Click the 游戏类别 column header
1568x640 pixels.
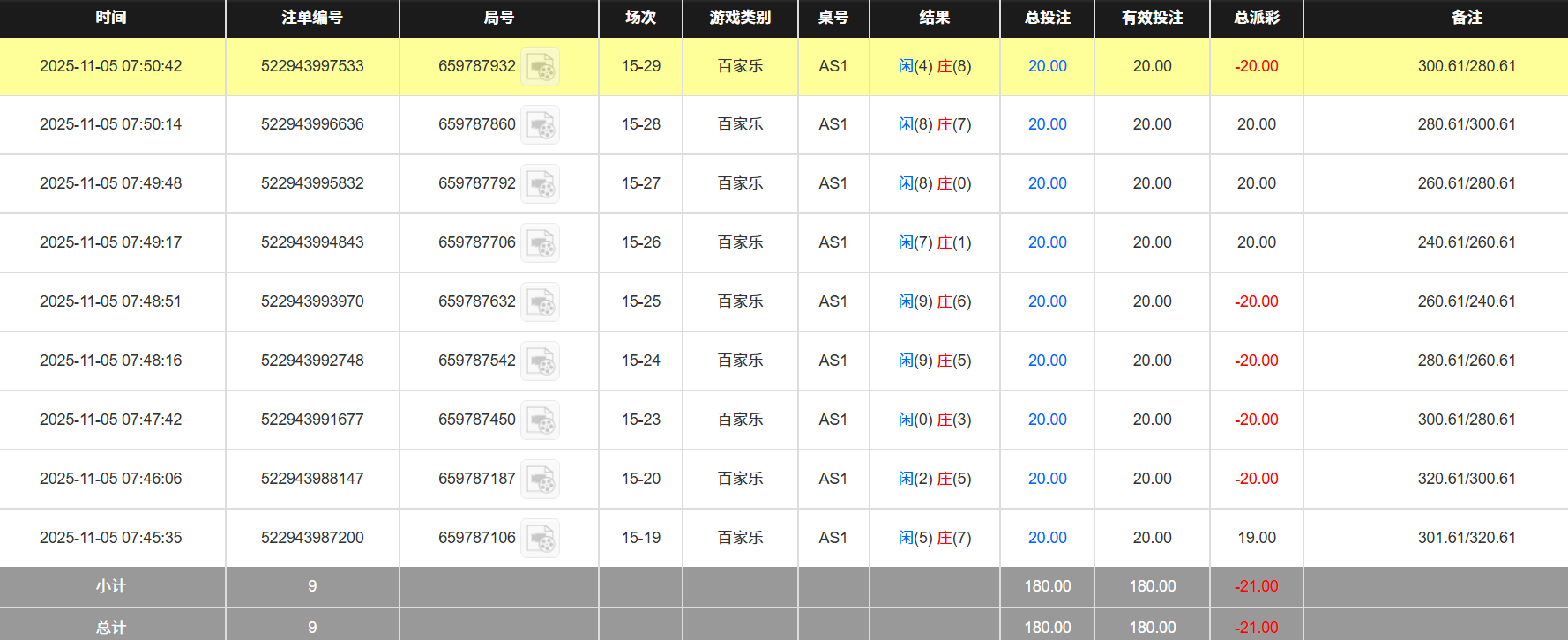(740, 18)
